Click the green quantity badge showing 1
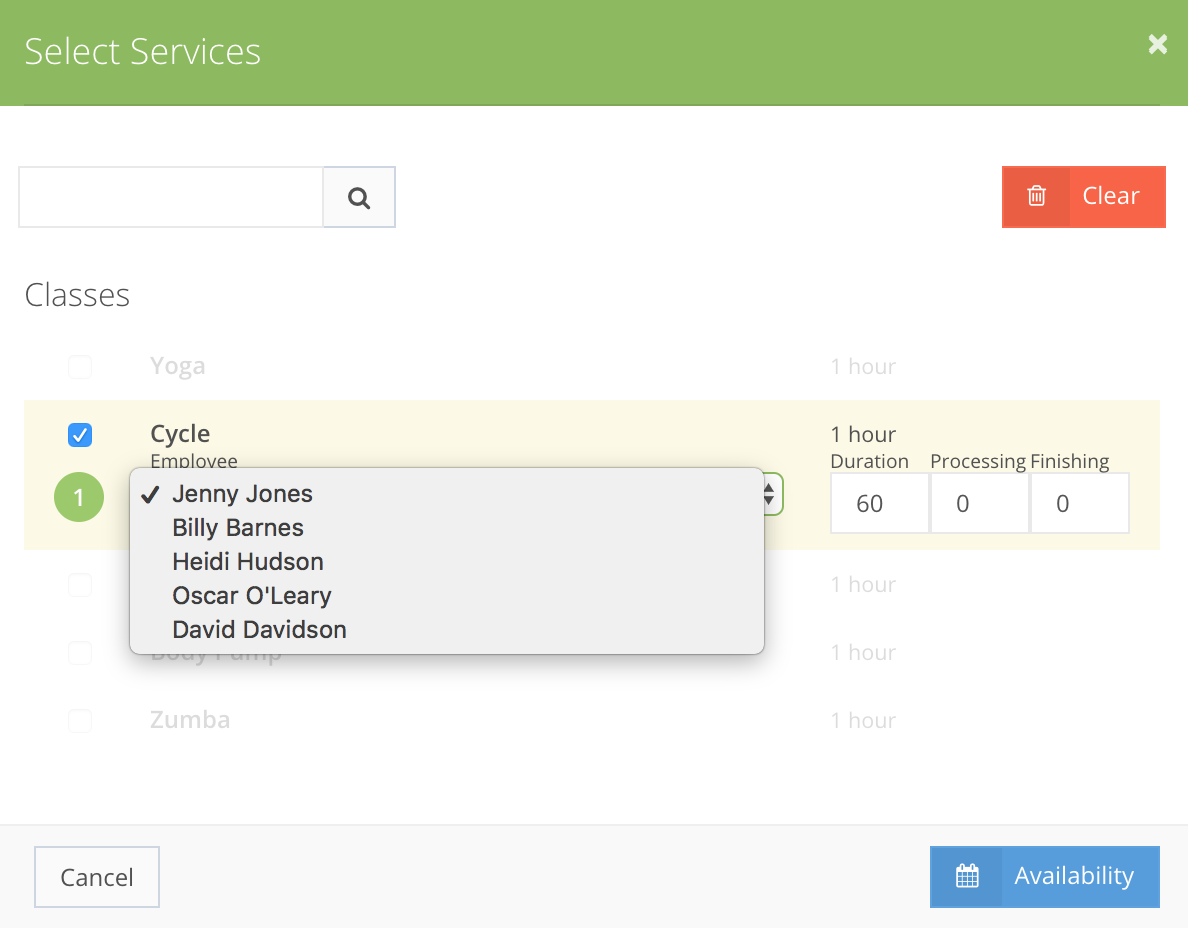1188x928 pixels. click(x=79, y=497)
